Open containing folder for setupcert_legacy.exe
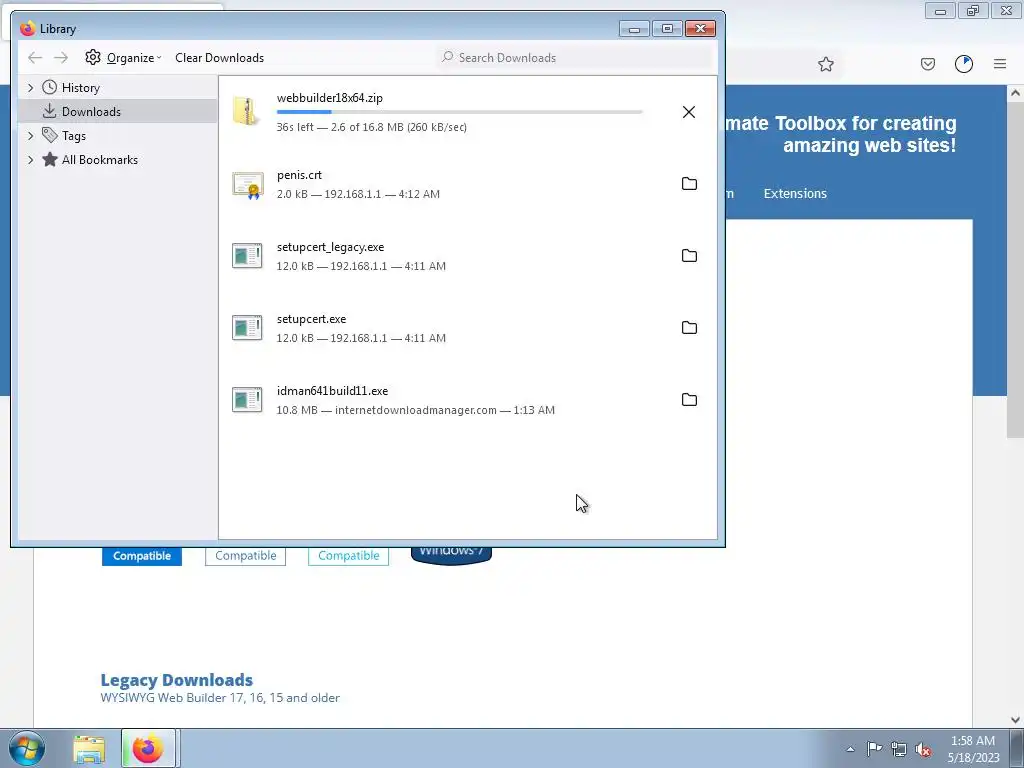Image resolution: width=1024 pixels, height=768 pixels. 689,255
